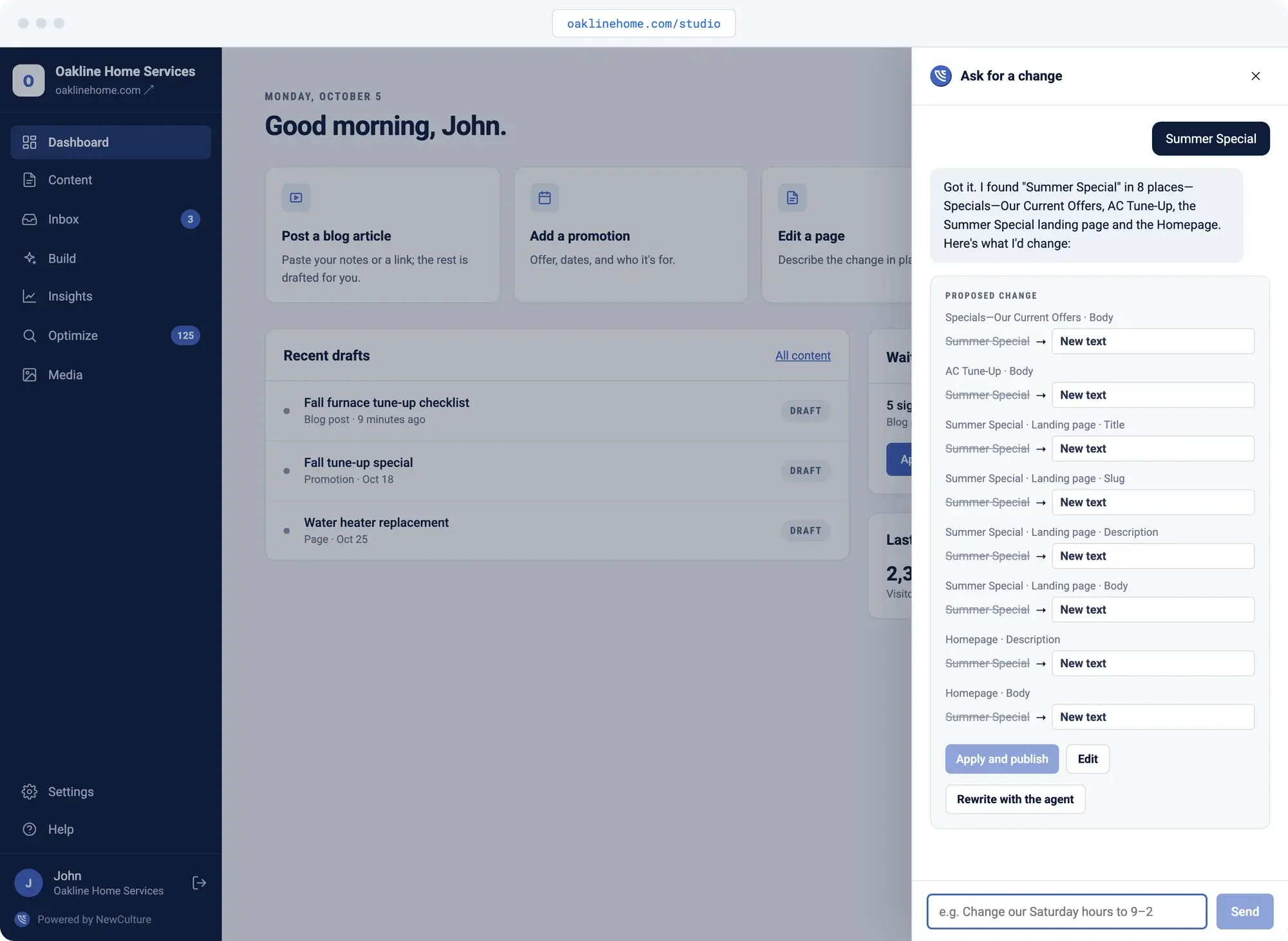Click the browser address bar URL

pyautogui.click(x=643, y=23)
